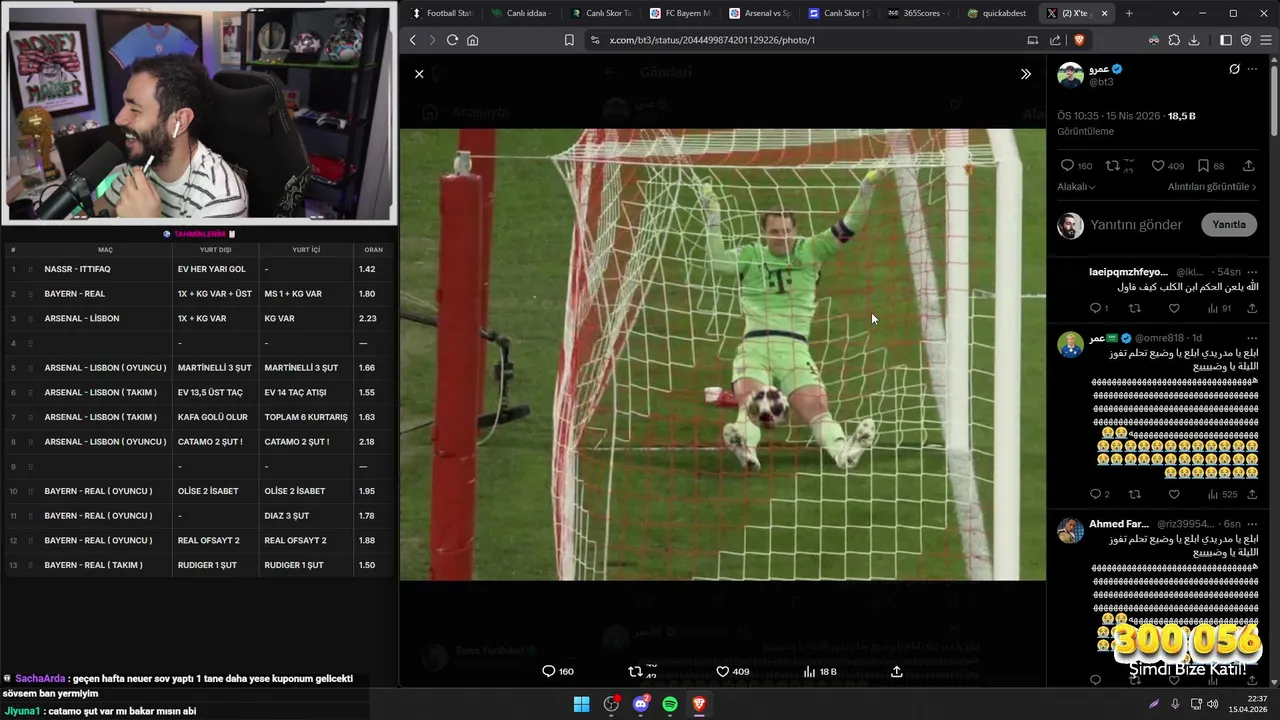Image resolution: width=1280 pixels, height=720 pixels.
Task: Bookmark the tweet showing 68 bookmarks
Action: pos(1203,166)
